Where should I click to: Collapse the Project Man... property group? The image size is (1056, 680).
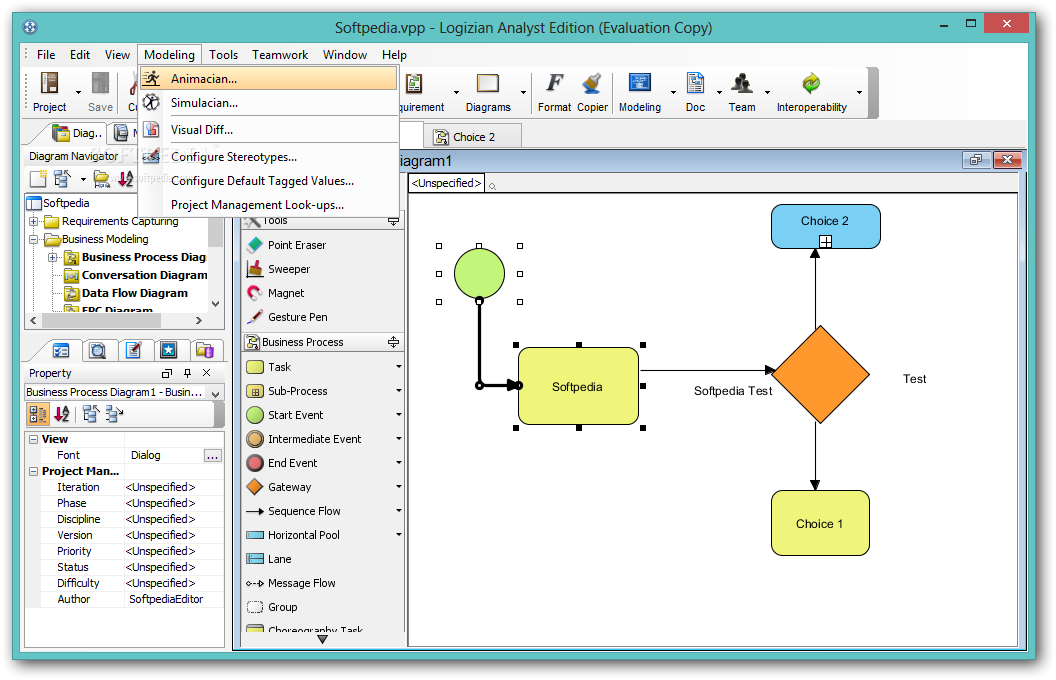pyautogui.click(x=33, y=472)
